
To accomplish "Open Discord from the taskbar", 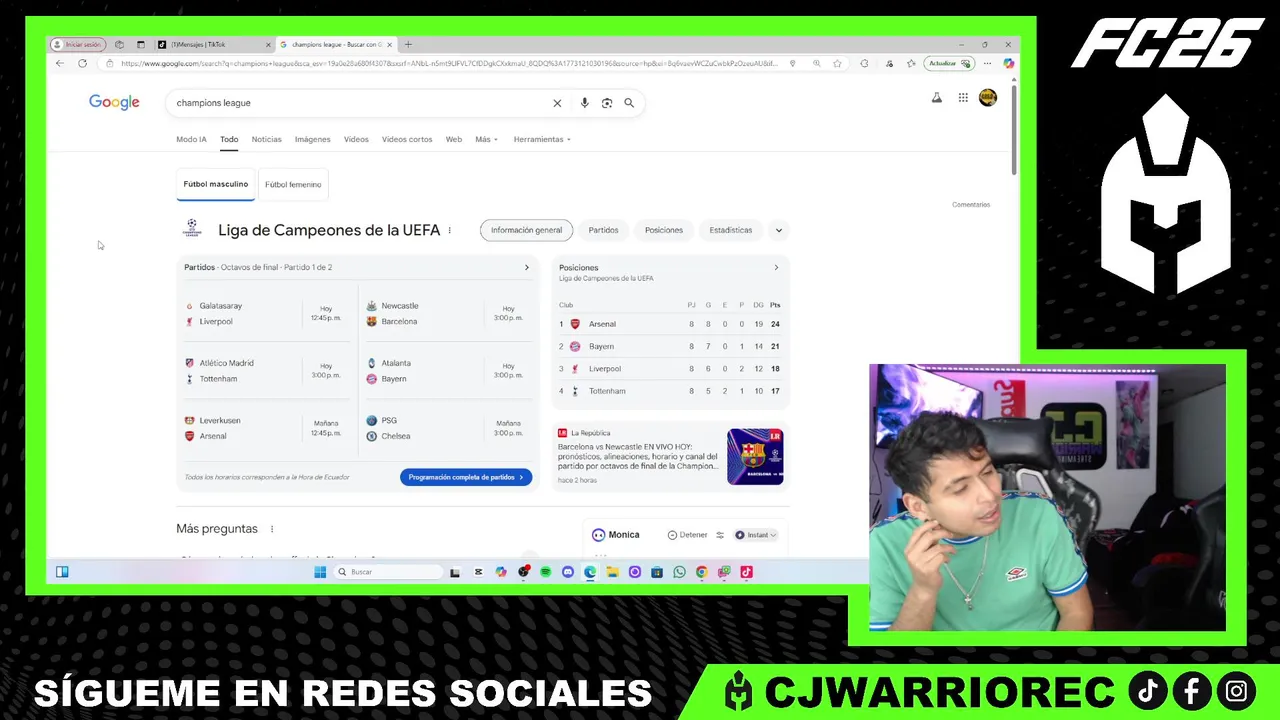I will (x=568, y=572).
